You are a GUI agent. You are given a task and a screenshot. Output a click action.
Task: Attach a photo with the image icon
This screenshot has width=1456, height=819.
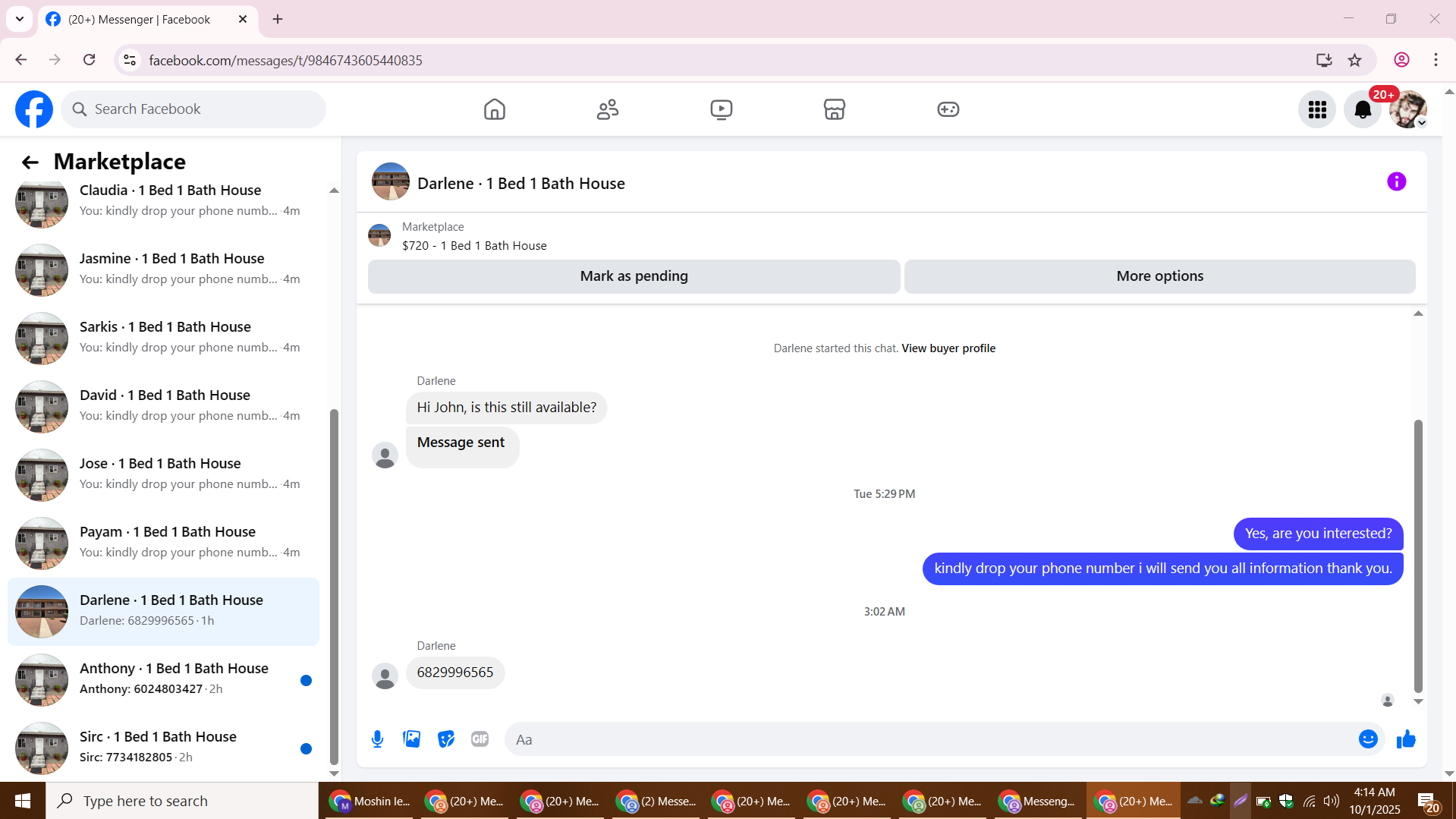pyautogui.click(x=412, y=739)
